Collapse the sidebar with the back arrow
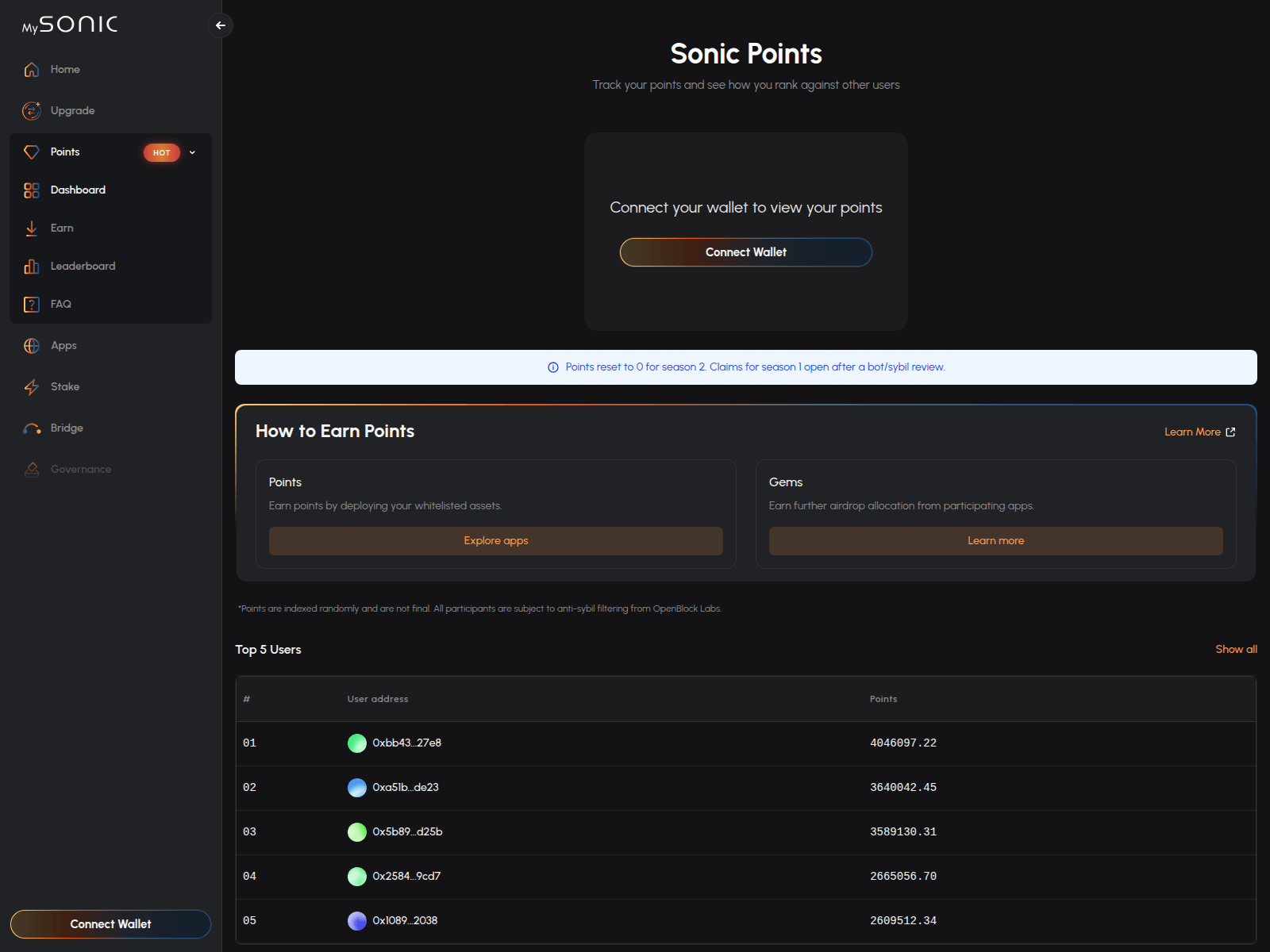 tap(221, 25)
